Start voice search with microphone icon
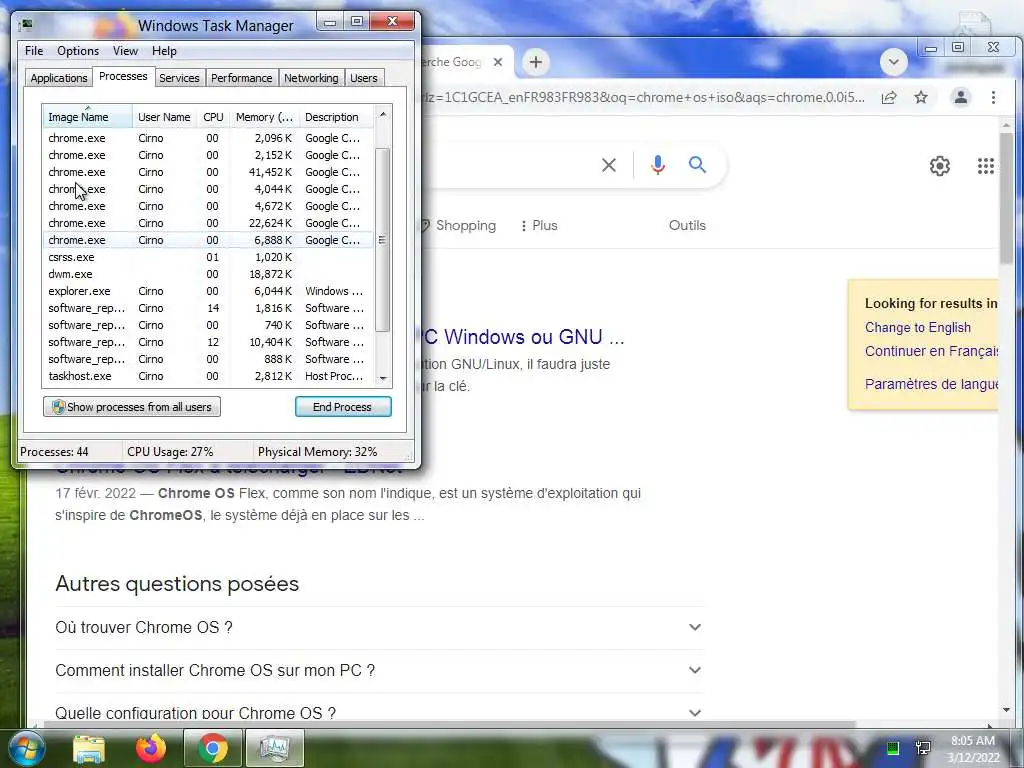Screen dimensions: 1024x768 [x=658, y=165]
